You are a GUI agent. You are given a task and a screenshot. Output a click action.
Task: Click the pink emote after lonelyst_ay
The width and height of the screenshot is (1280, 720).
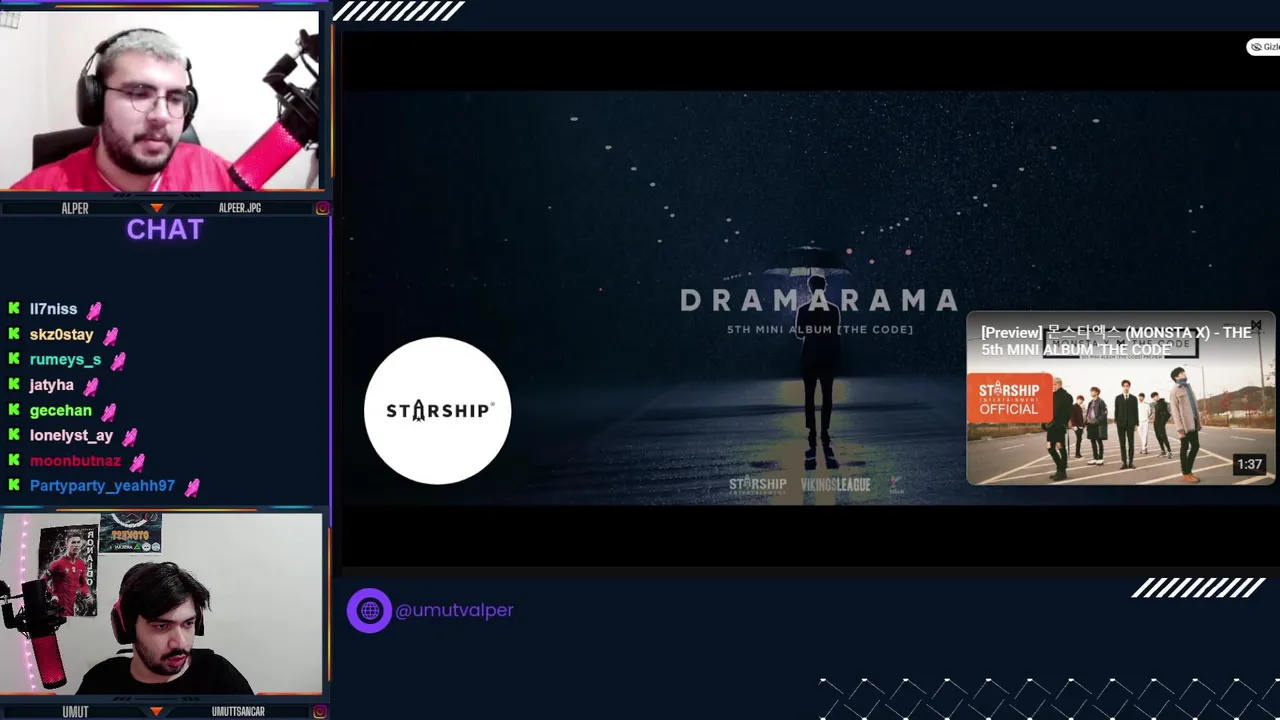(x=129, y=437)
